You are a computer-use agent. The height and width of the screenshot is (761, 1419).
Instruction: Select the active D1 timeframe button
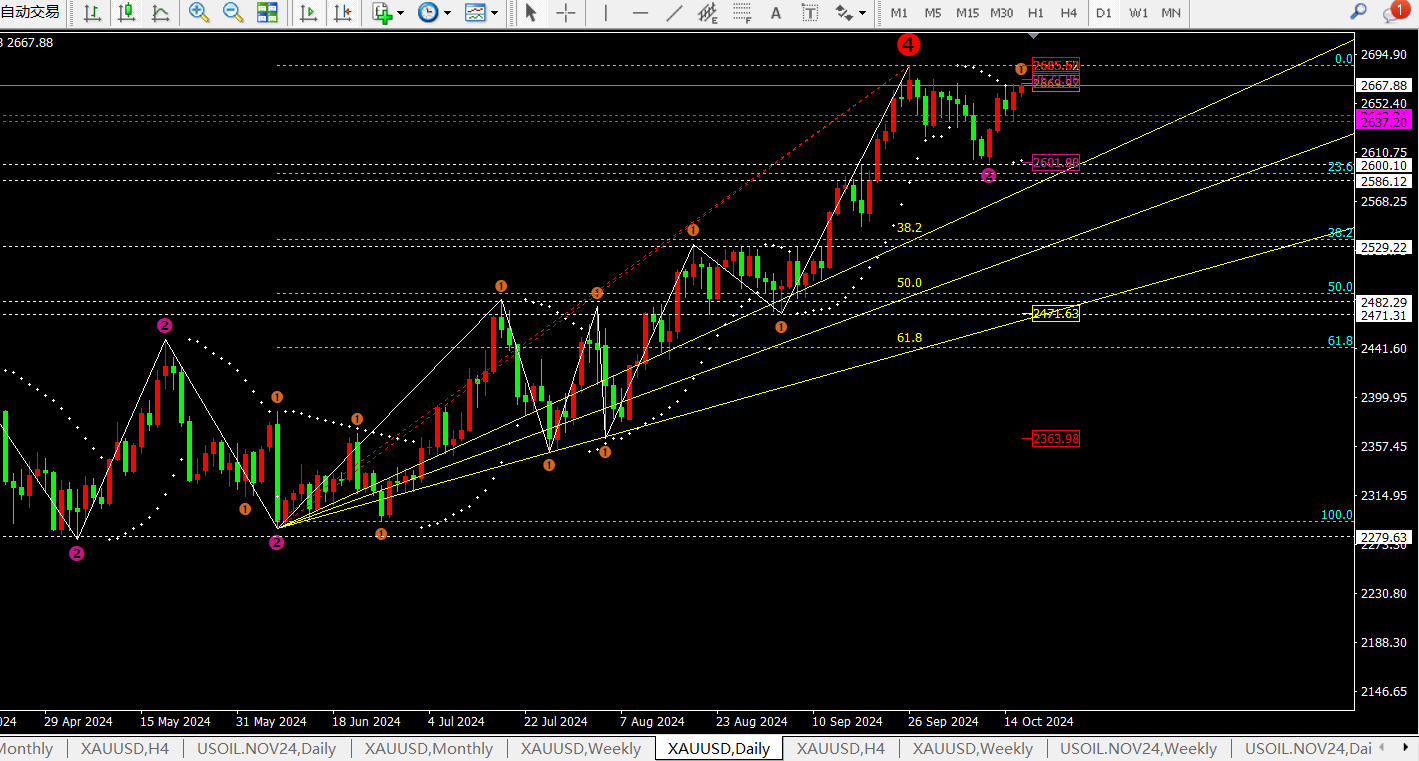point(1103,13)
